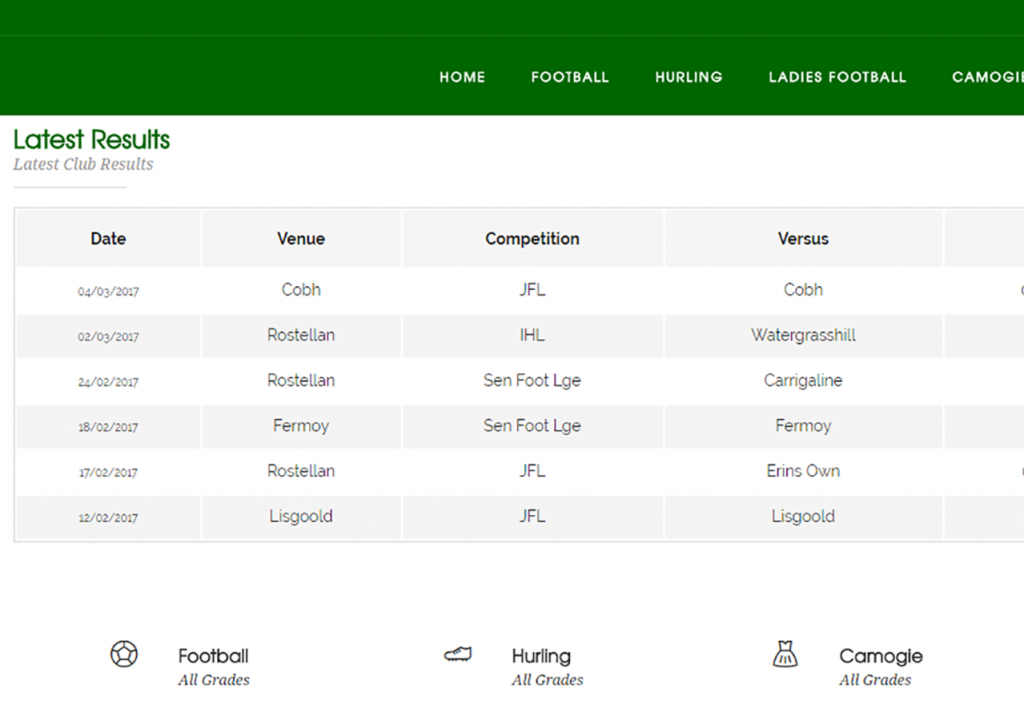
Task: Click Lisgoold in the Versus column
Action: click(x=803, y=517)
